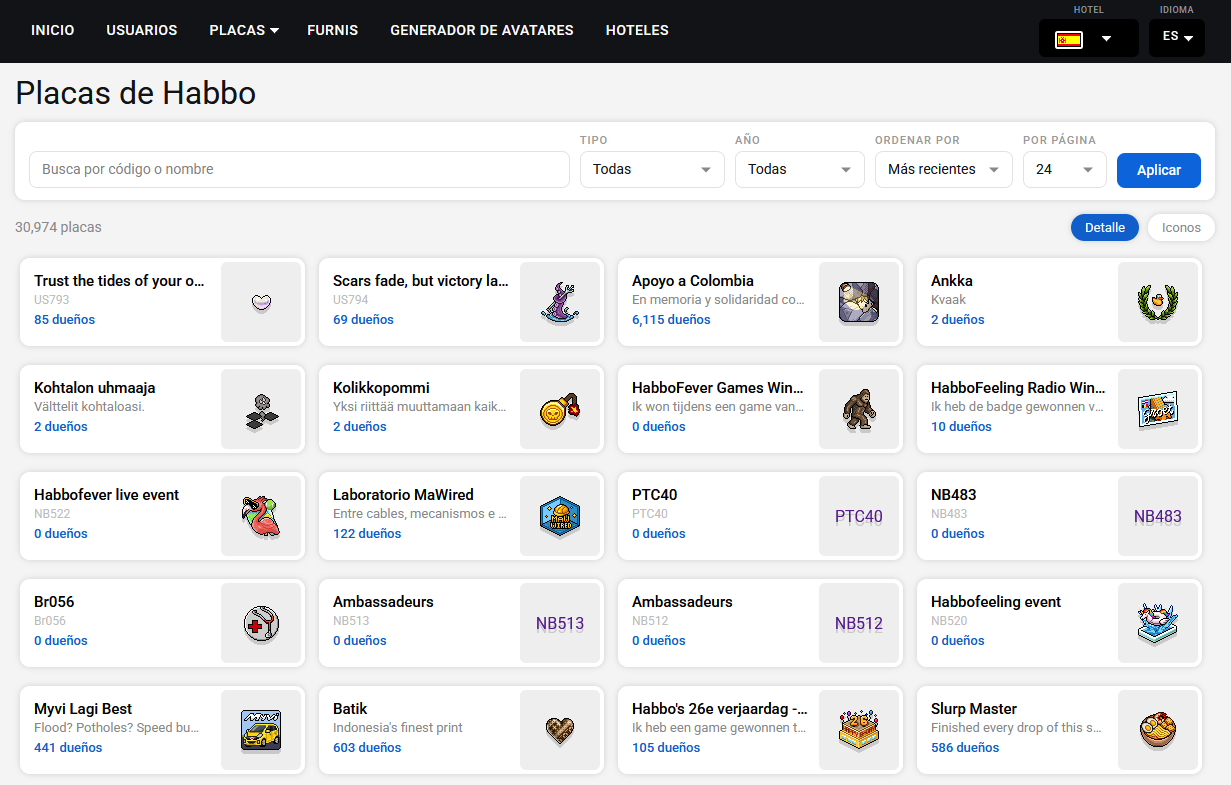The width and height of the screenshot is (1231, 785).
Task: Open 122 dueños link
Action: 367,534
